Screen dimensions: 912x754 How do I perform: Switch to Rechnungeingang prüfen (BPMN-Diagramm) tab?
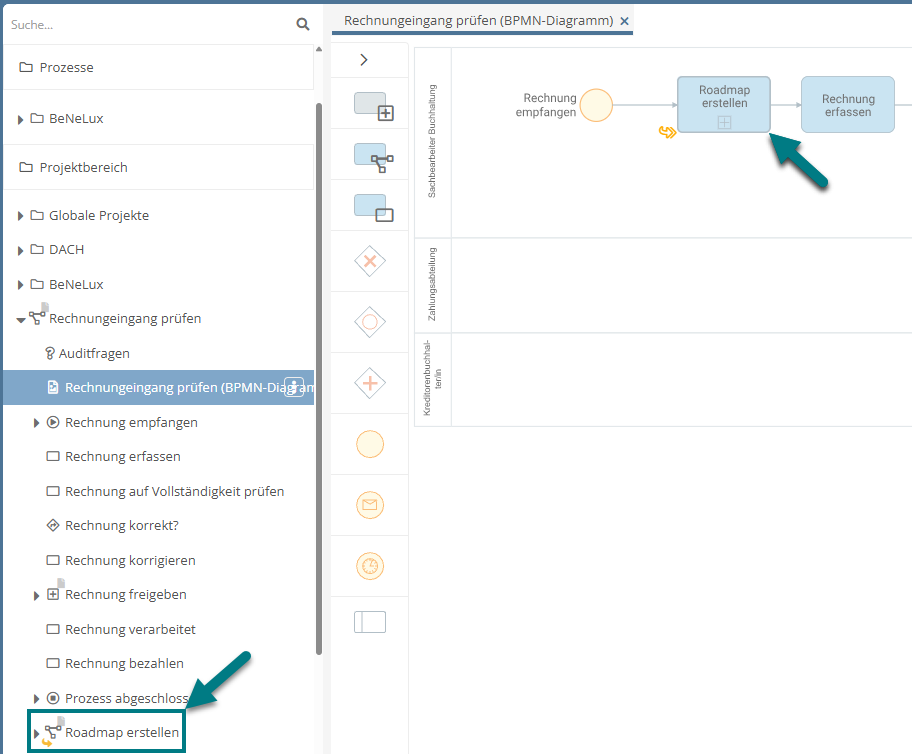pyautogui.click(x=478, y=20)
